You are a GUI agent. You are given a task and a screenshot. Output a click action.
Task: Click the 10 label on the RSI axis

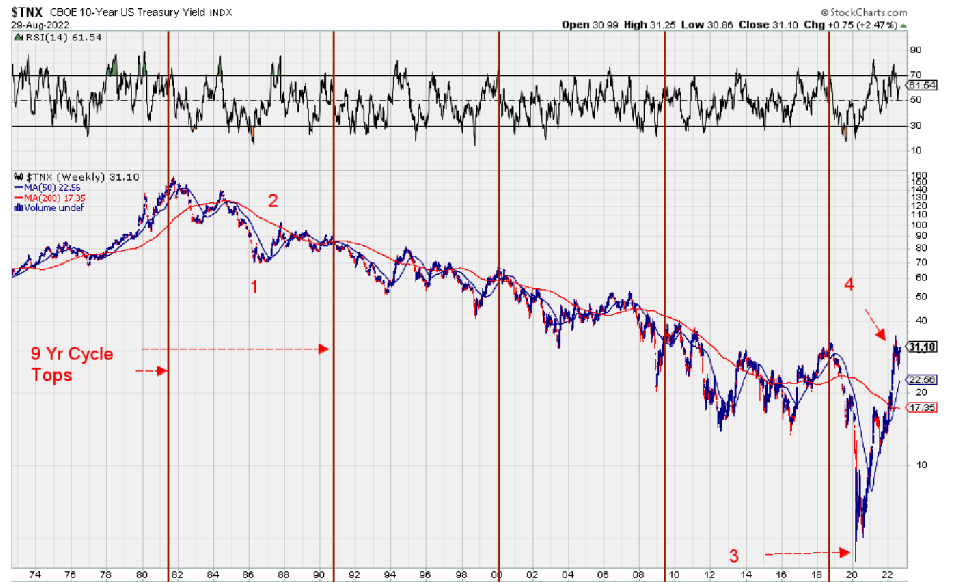[915, 151]
